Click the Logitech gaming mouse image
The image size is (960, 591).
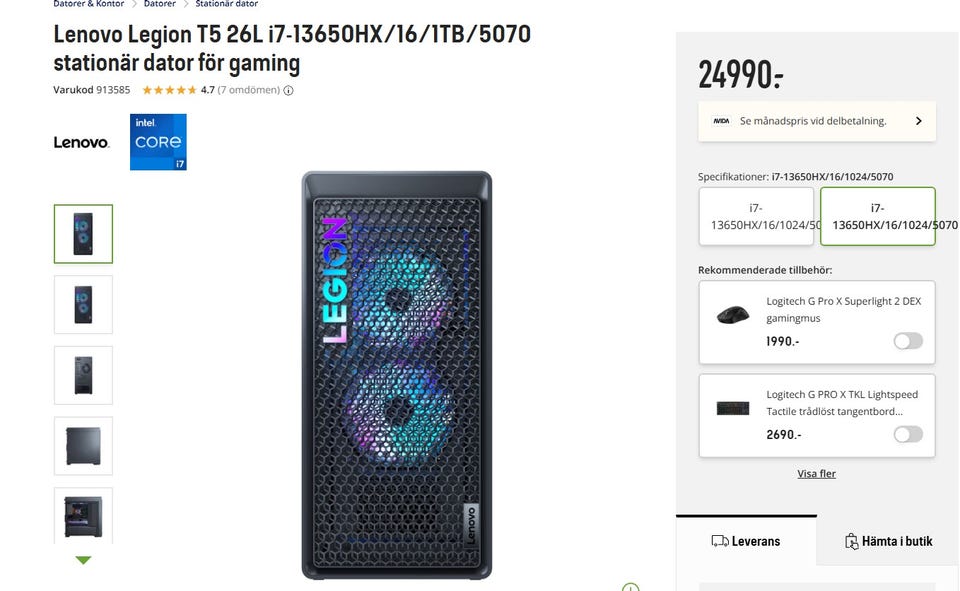coord(733,315)
